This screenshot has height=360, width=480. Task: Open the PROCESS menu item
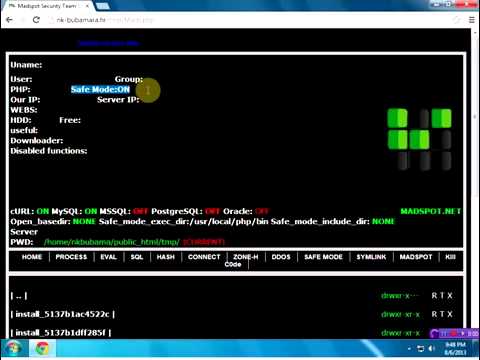coord(71,257)
